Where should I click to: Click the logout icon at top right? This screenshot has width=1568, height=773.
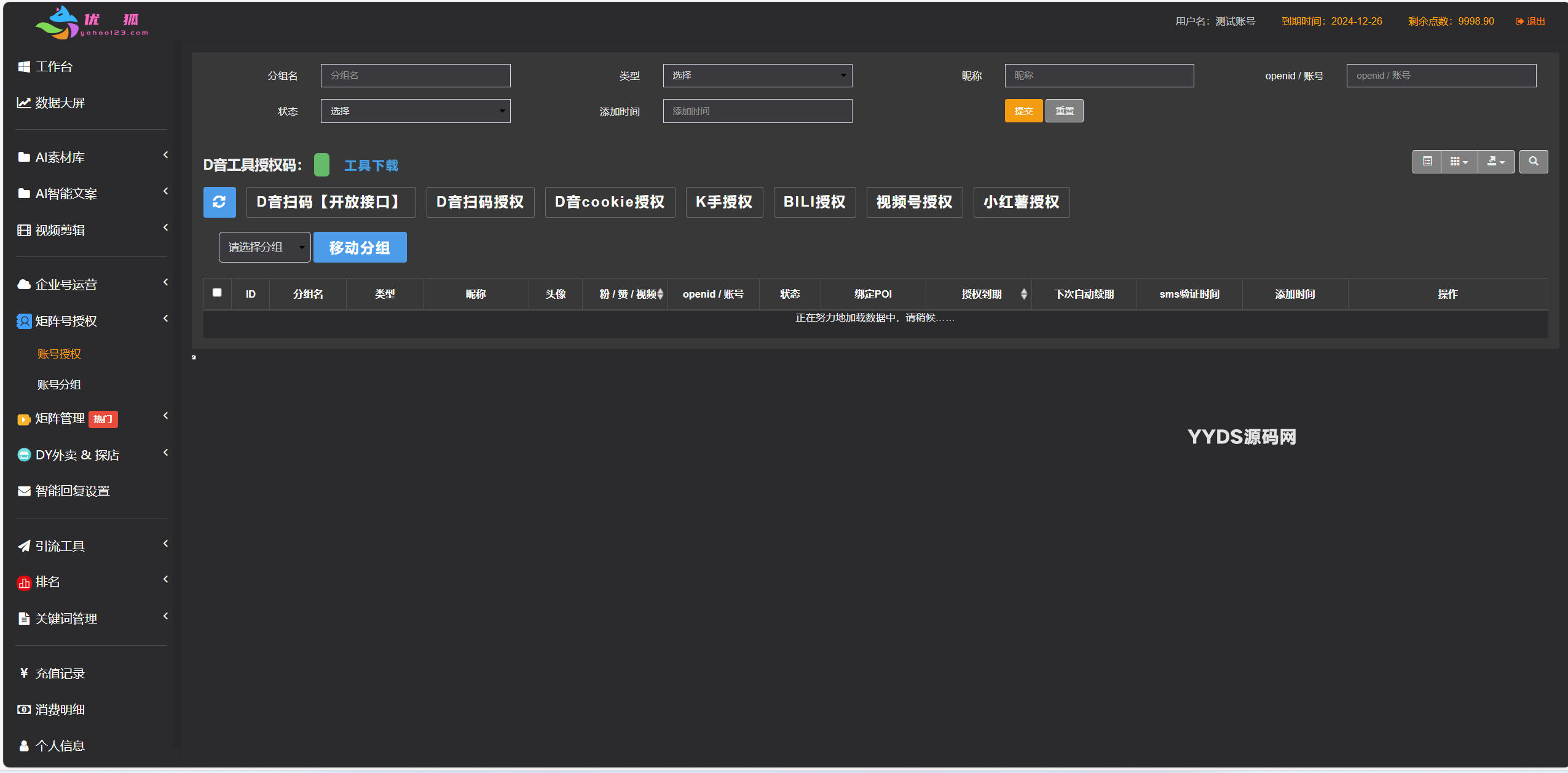click(1519, 22)
